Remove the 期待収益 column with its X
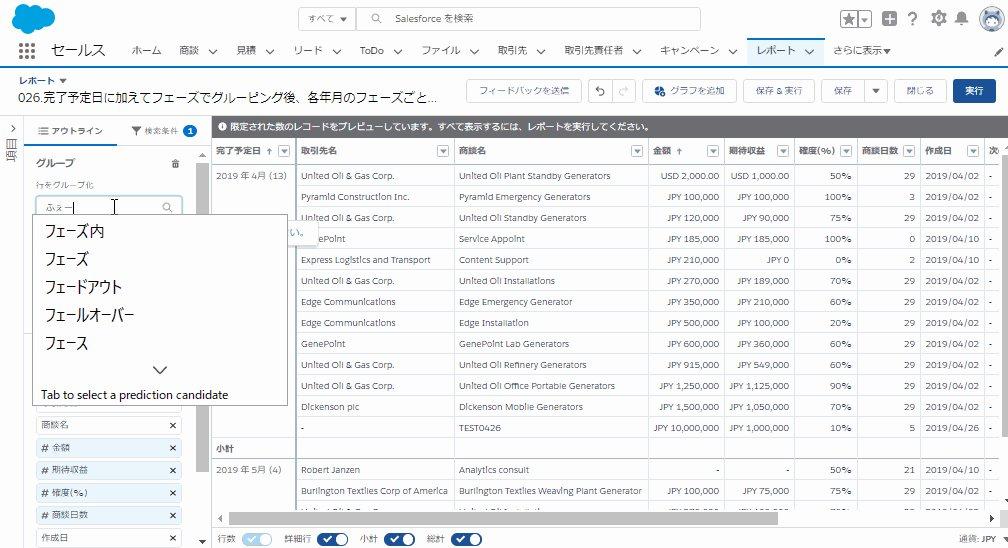Image resolution: width=1008 pixels, height=548 pixels. point(172,471)
